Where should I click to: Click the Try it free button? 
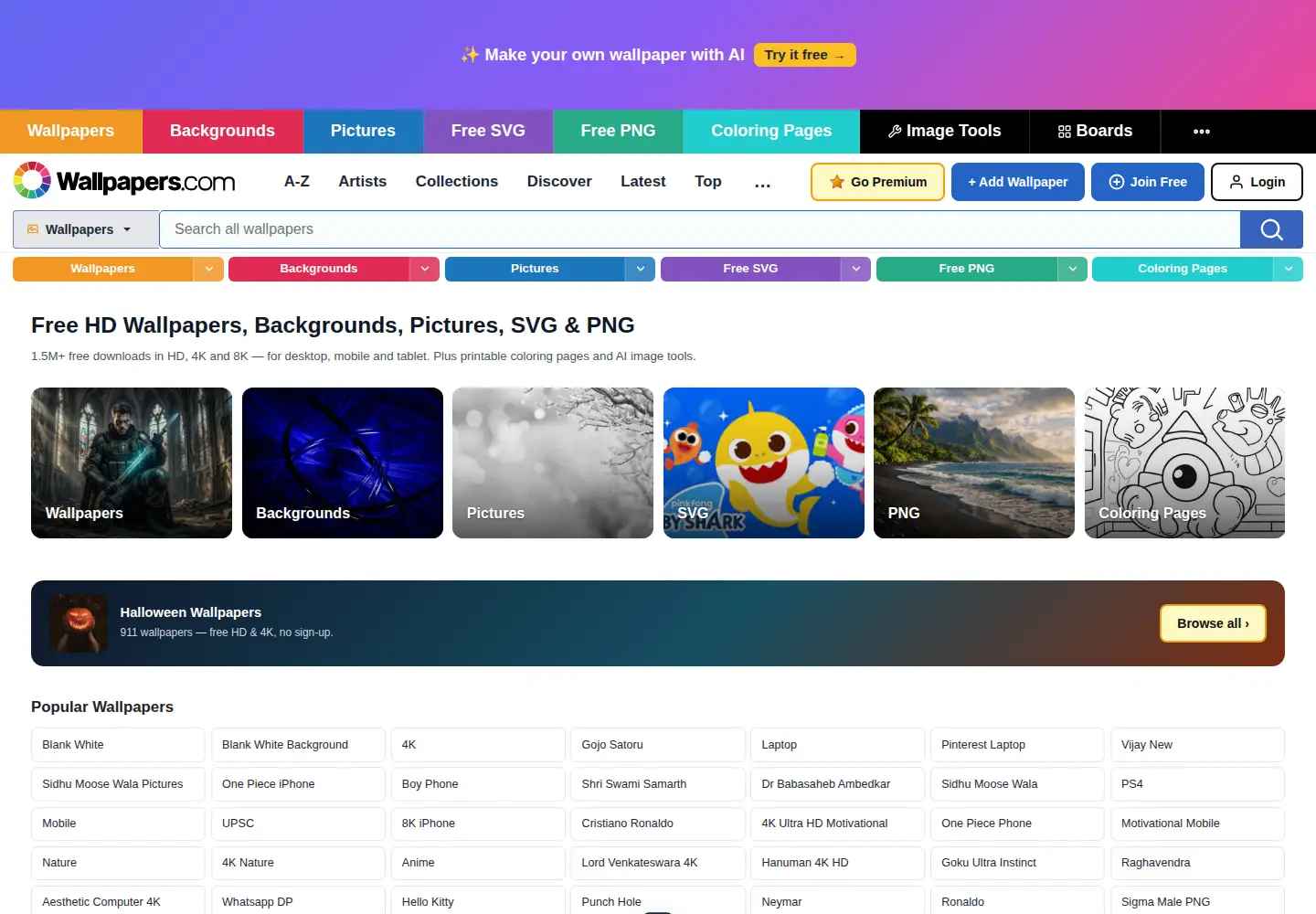click(805, 55)
